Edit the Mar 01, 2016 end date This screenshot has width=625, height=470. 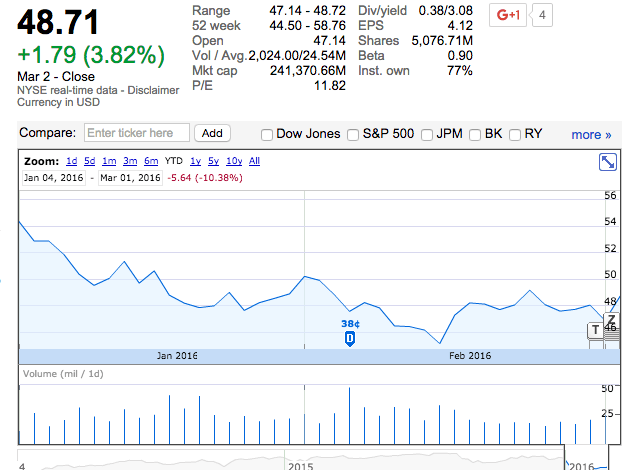click(x=130, y=178)
